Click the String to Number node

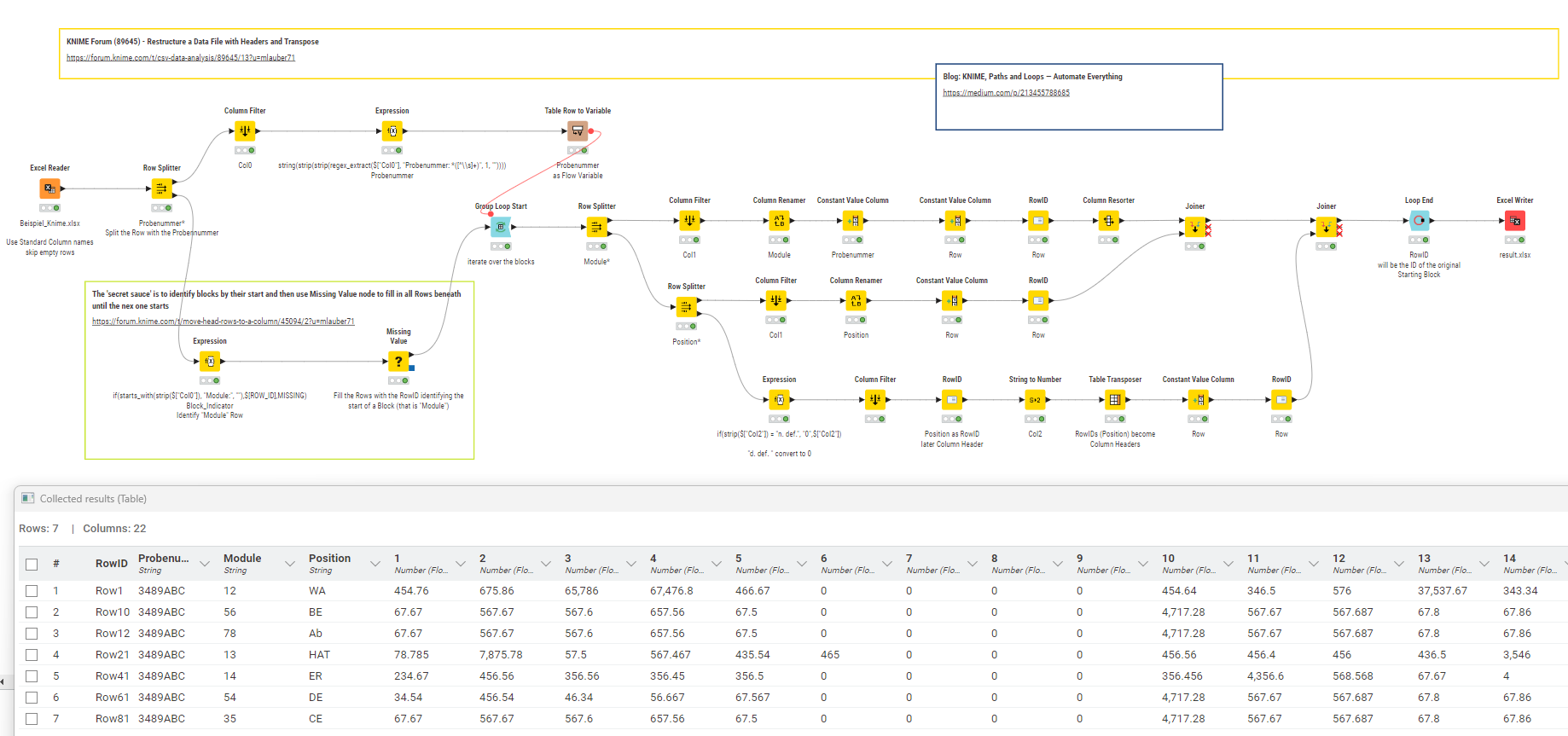pyautogui.click(x=1035, y=399)
